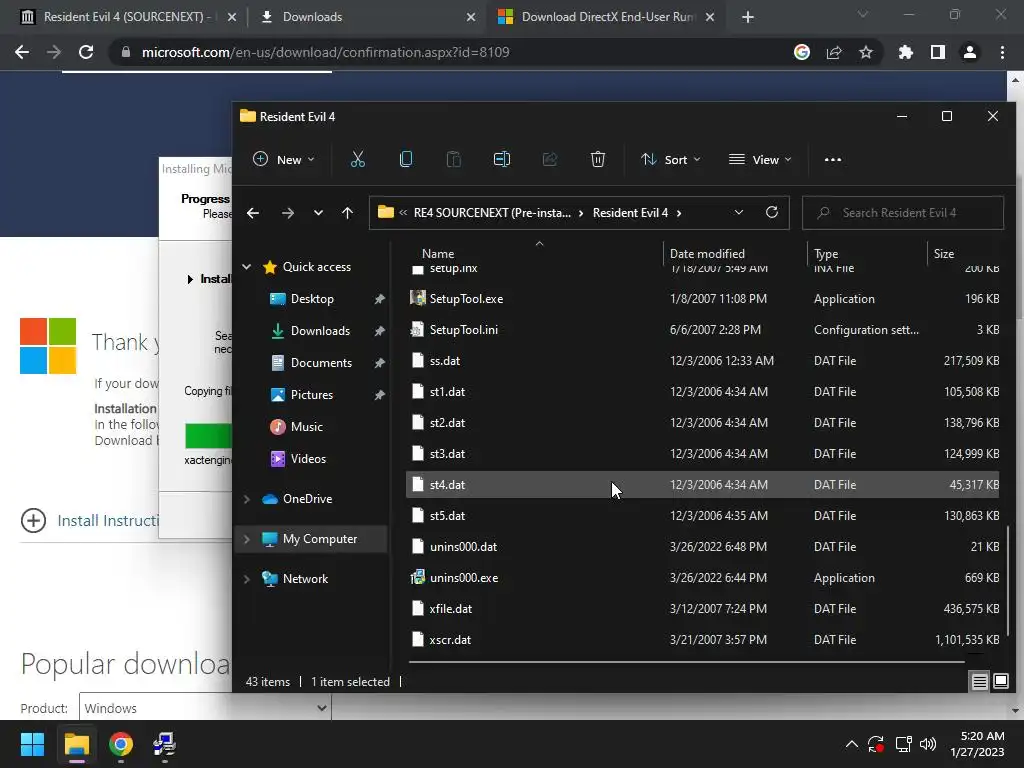
Task: Select the st3.dat file
Action: (703, 454)
